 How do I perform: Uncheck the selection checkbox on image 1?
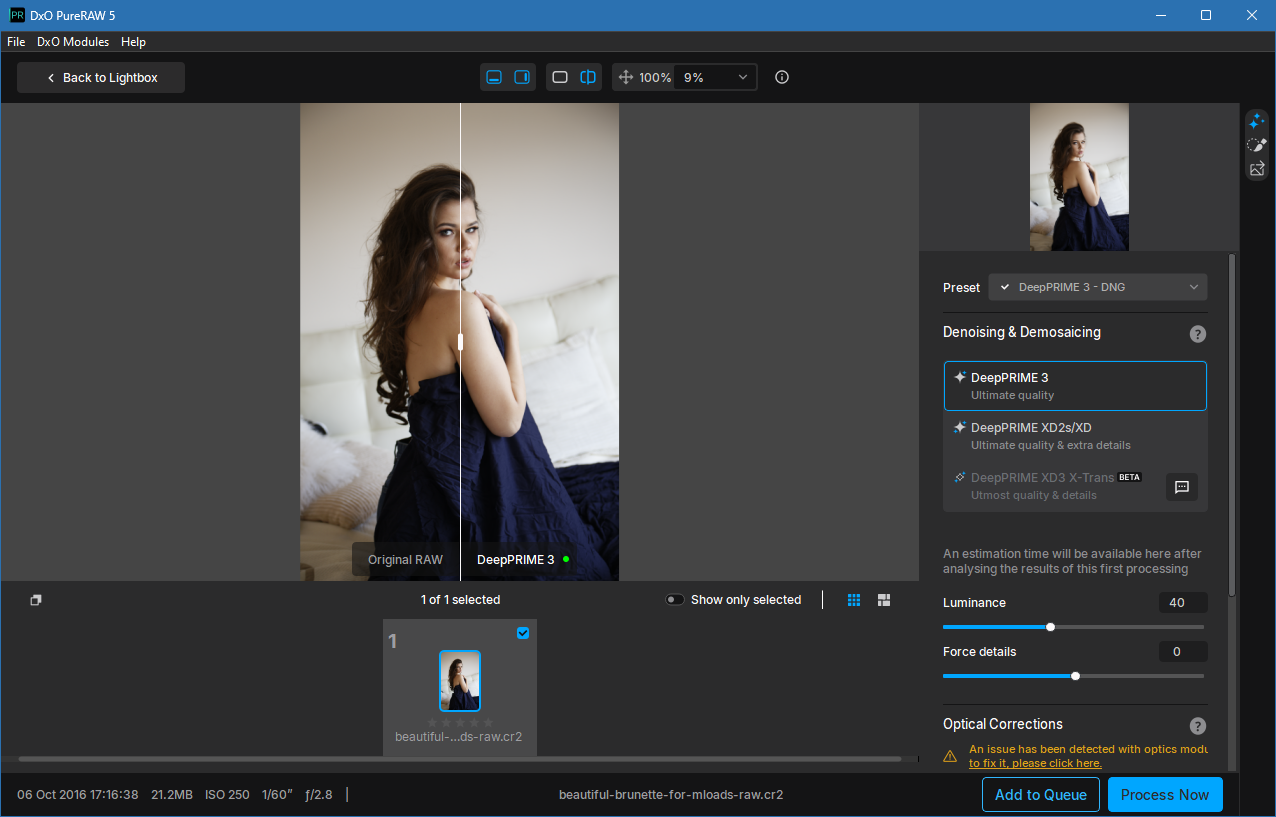point(523,633)
